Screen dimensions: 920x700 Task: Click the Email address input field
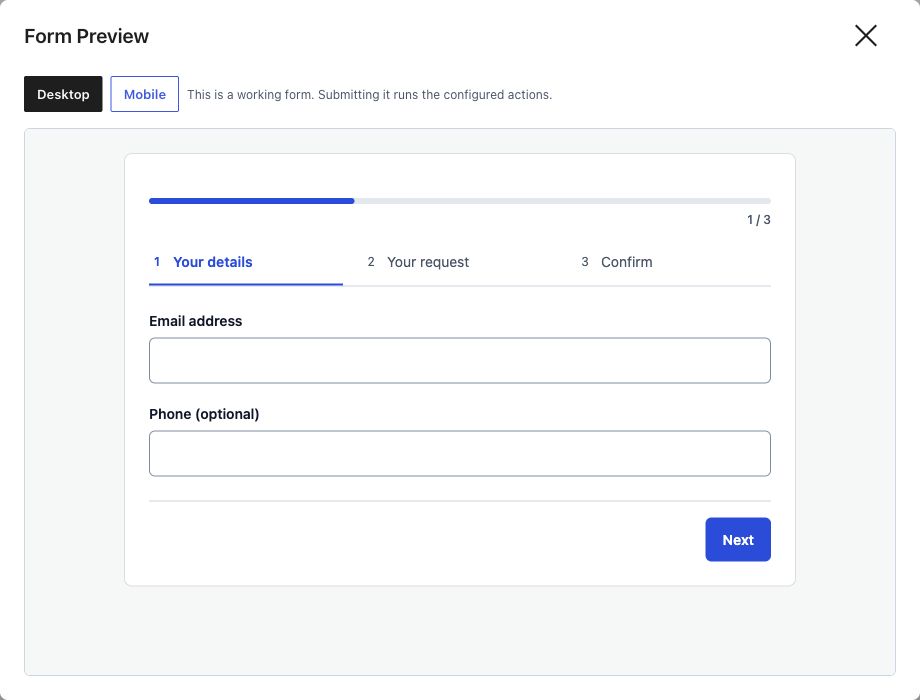click(459, 360)
